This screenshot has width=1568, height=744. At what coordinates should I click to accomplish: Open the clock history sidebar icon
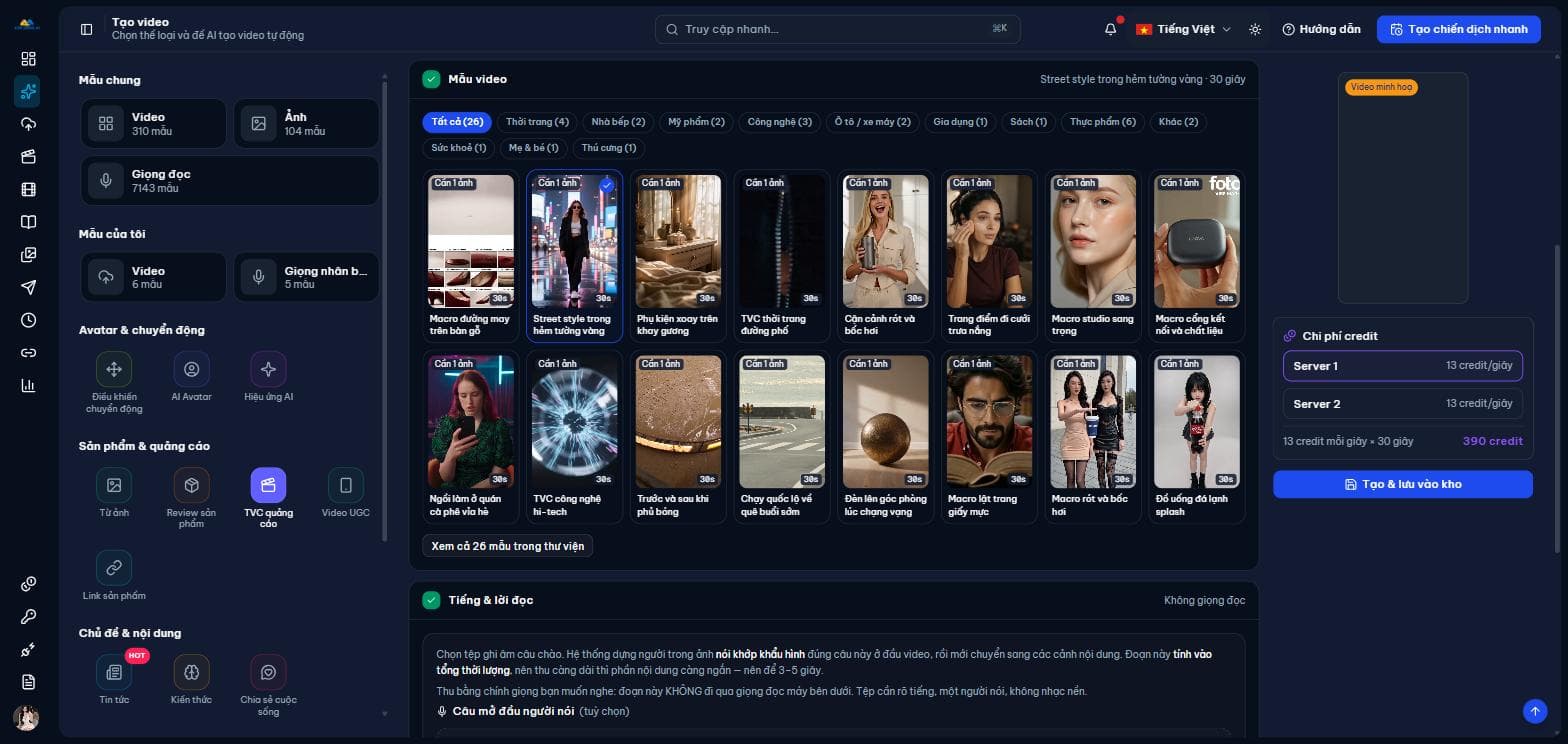(x=28, y=320)
